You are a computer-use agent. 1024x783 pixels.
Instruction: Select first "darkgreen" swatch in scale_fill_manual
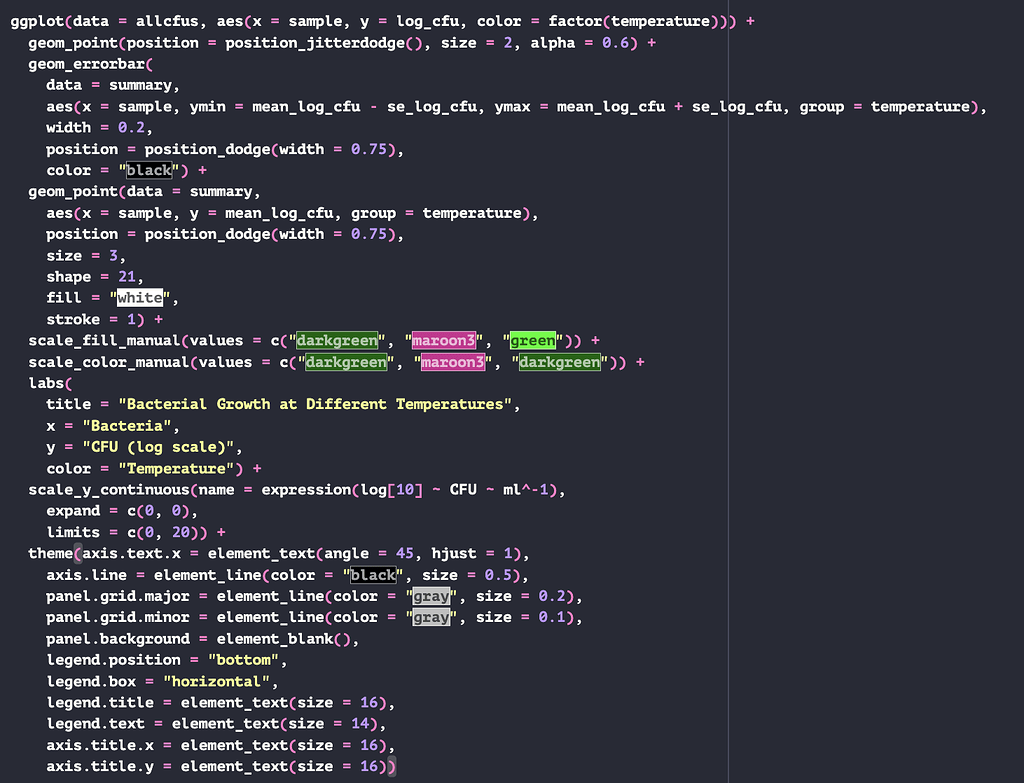(x=336, y=341)
